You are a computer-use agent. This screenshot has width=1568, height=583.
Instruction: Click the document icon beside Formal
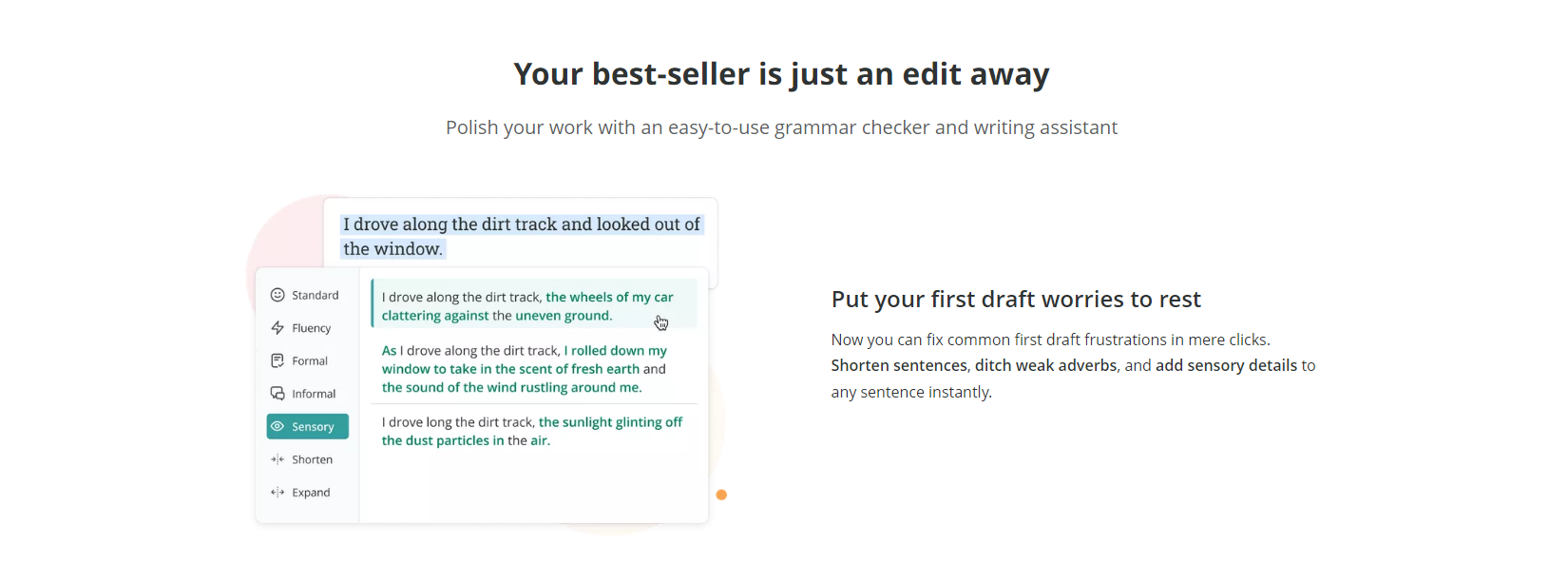coord(277,360)
